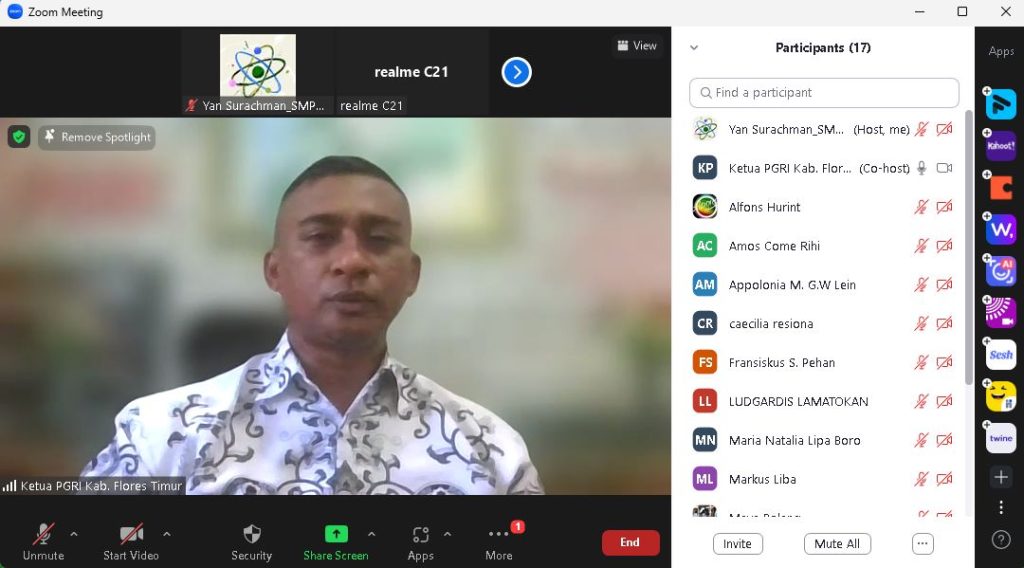This screenshot has width=1024, height=568.
Task: Open the Apps toolbar icon
Action: 420,541
